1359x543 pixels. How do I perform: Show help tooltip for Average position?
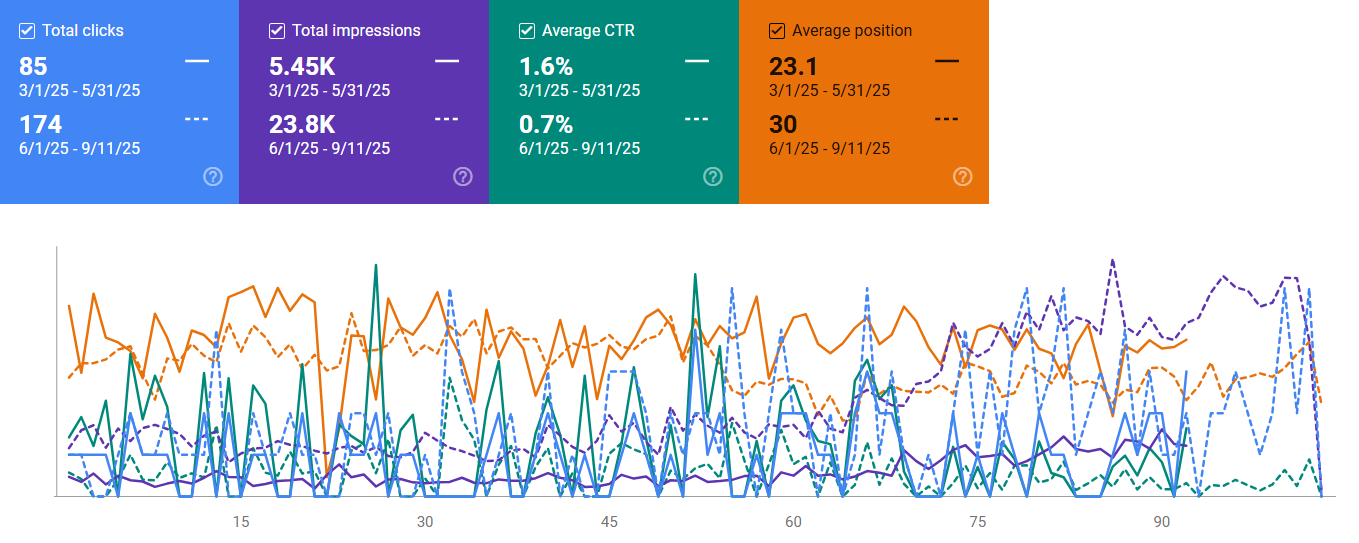point(962,177)
